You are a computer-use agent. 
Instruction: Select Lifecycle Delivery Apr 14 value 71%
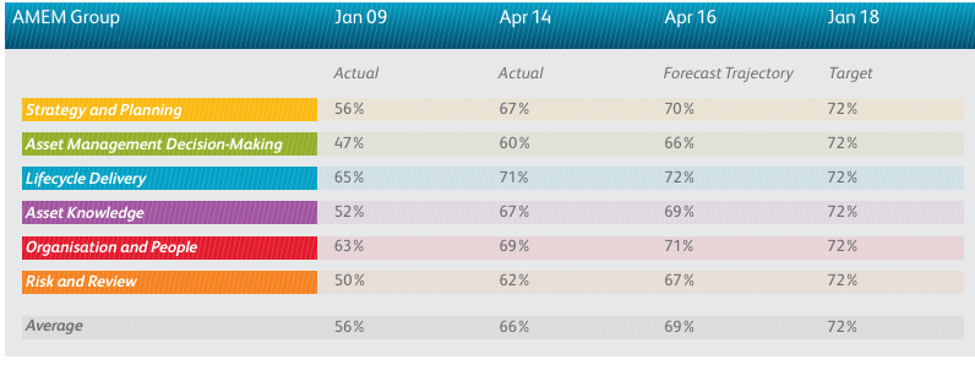[x=513, y=178]
